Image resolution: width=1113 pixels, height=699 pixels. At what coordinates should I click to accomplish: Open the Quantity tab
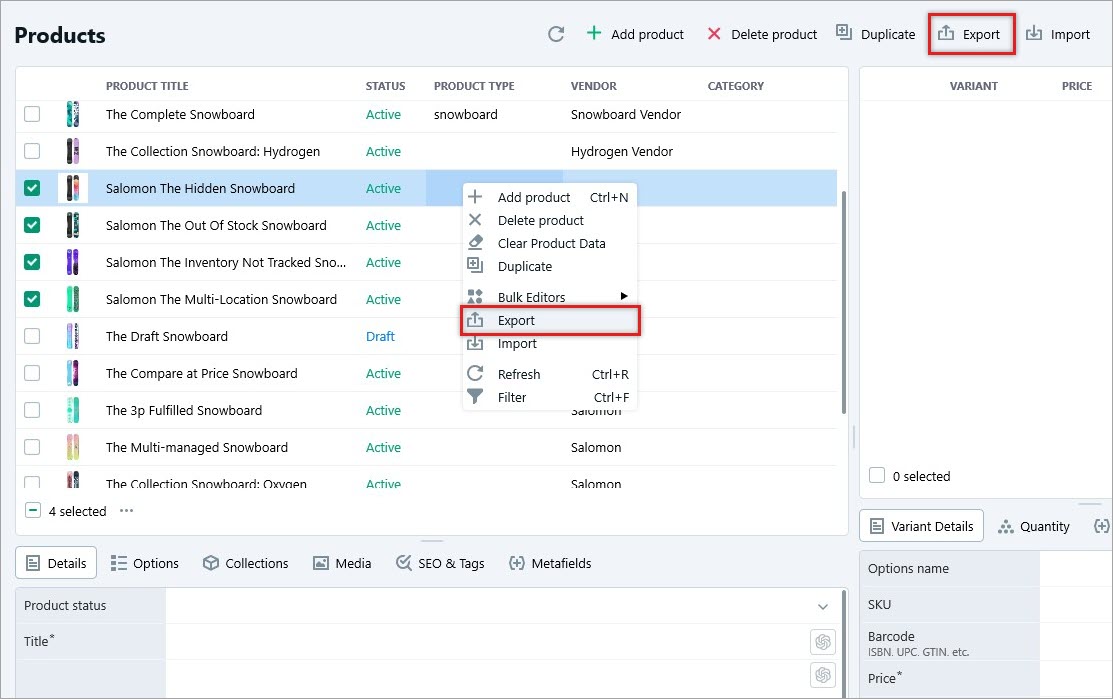1034,527
